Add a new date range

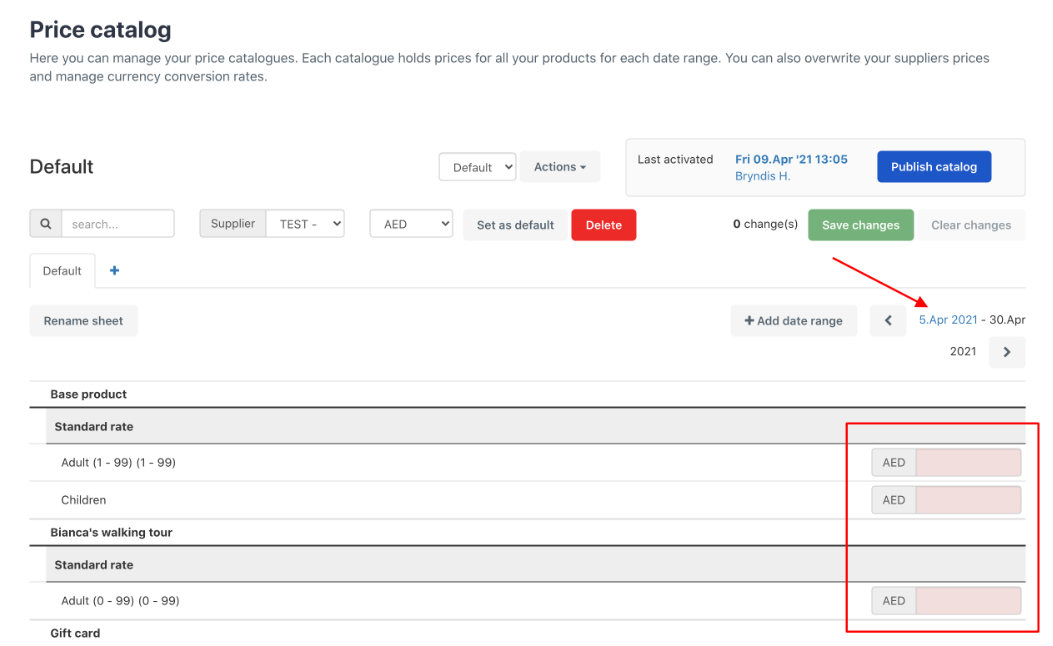coord(794,321)
